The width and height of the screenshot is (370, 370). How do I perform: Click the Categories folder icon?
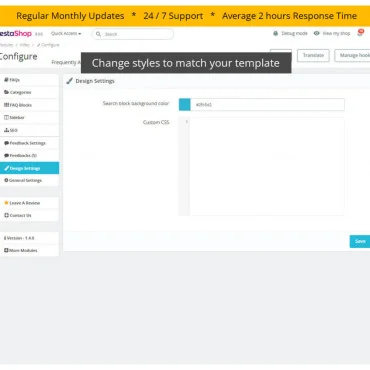6,92
